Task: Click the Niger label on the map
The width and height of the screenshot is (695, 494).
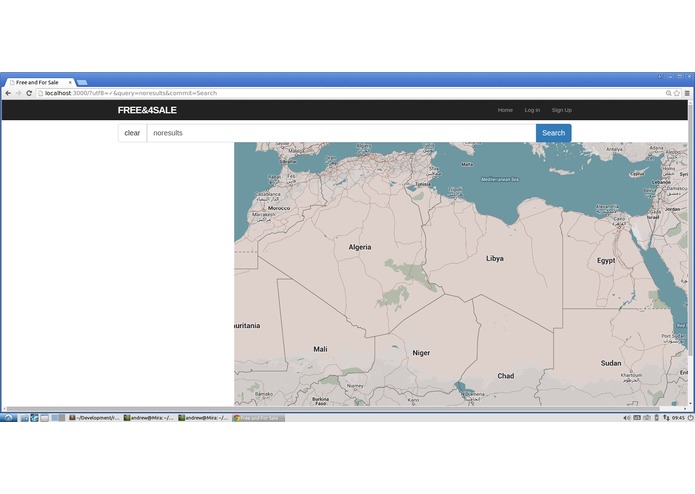Action: (x=421, y=353)
